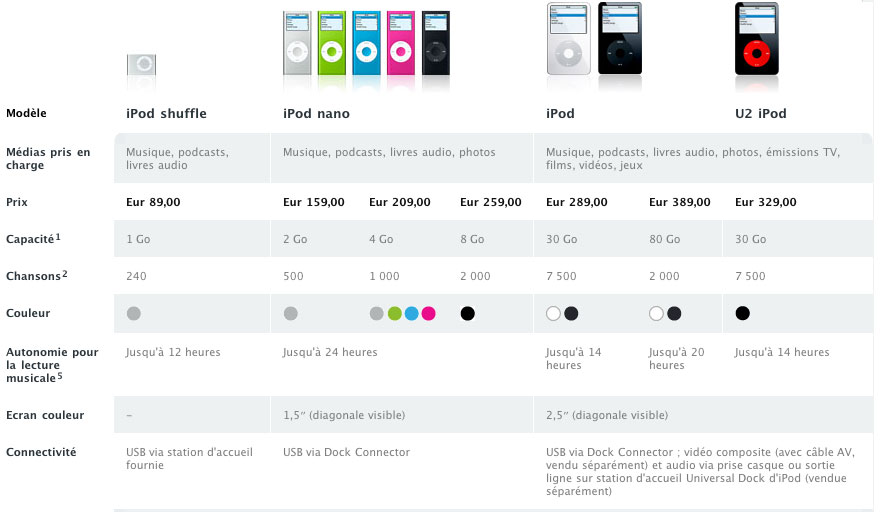
Task: Click the U2 iPod model heading
Action: [761, 114]
